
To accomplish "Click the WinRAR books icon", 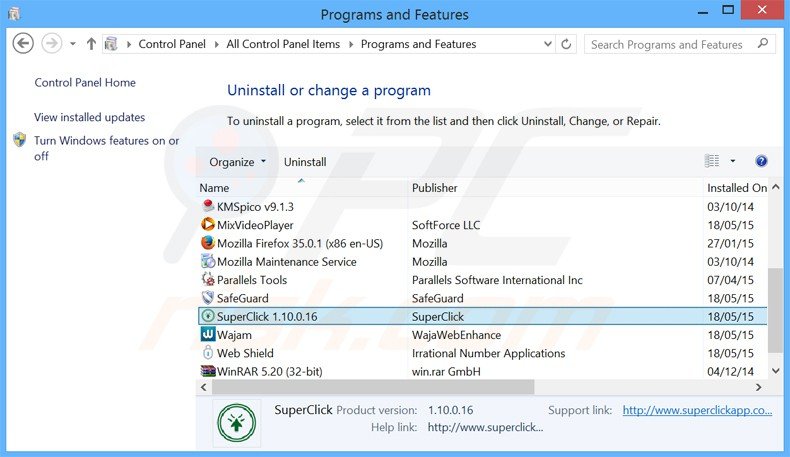I will (x=208, y=371).
